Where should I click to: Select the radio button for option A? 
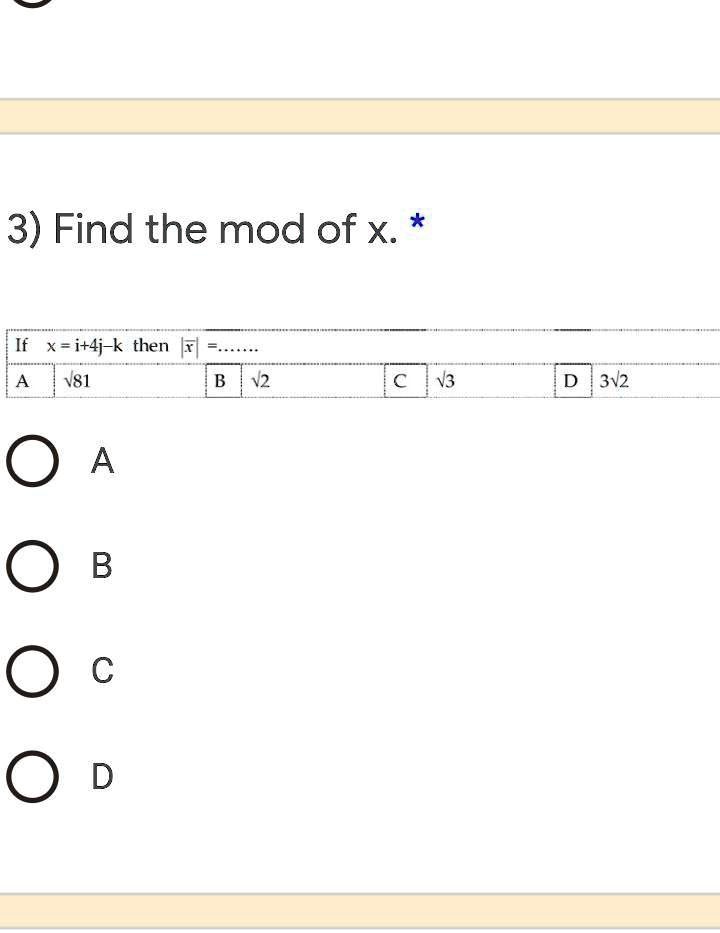(31, 460)
